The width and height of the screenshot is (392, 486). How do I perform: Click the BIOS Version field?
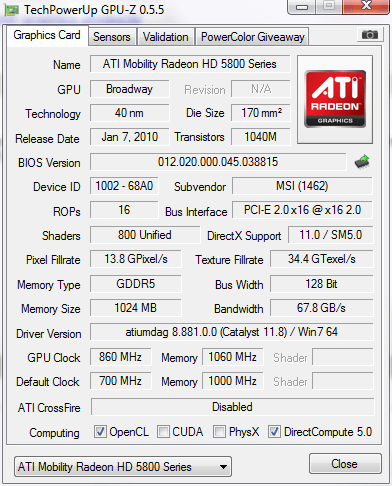point(218,162)
